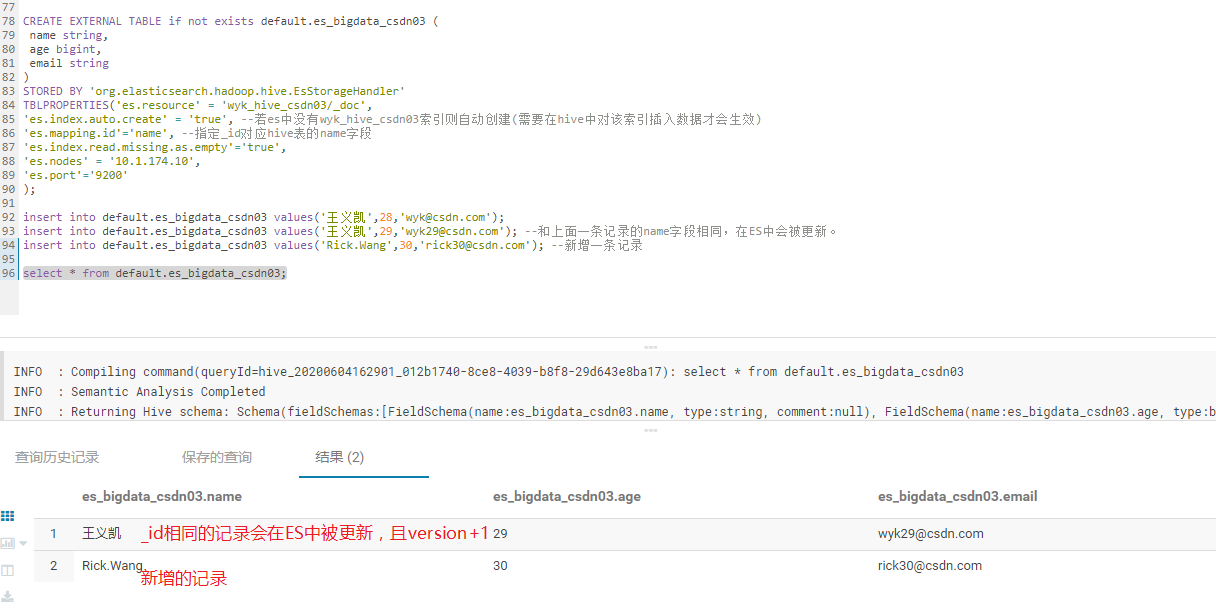1216x615 pixels.
Task: Click the es.index.read.missing.as.empty property line
Action: 155,147
